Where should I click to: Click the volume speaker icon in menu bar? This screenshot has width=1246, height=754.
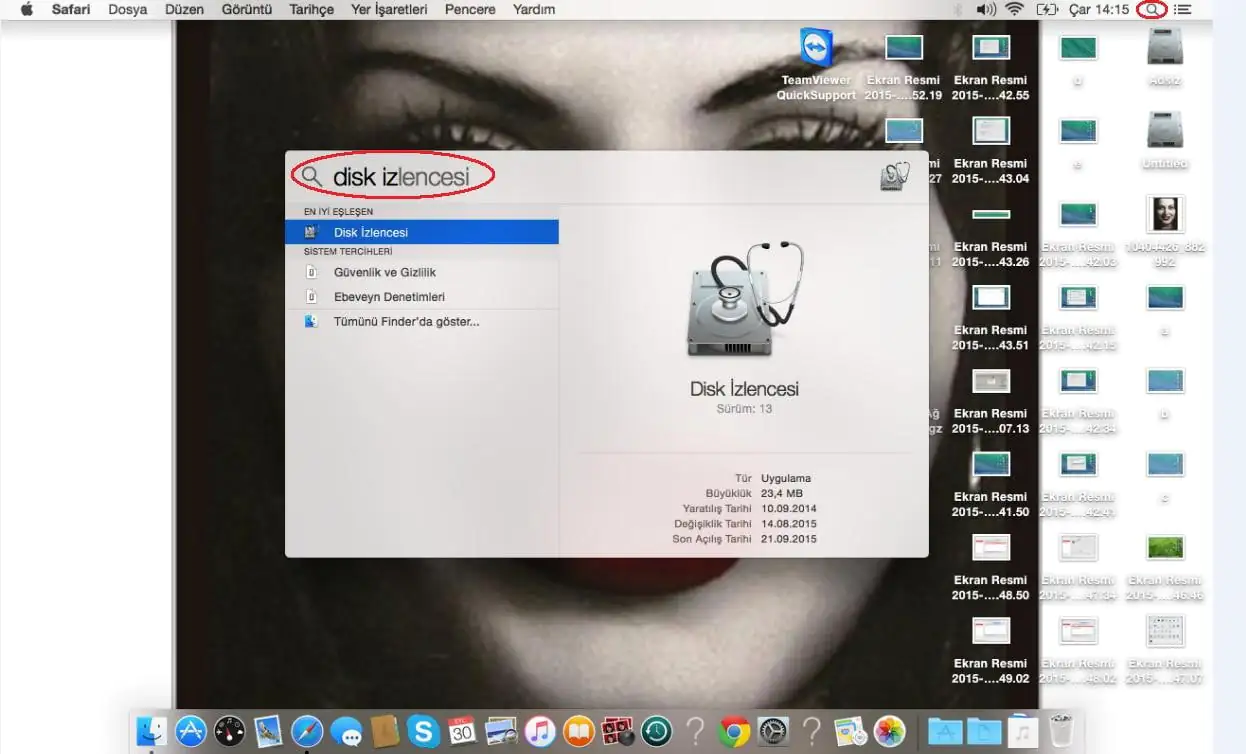pos(985,9)
